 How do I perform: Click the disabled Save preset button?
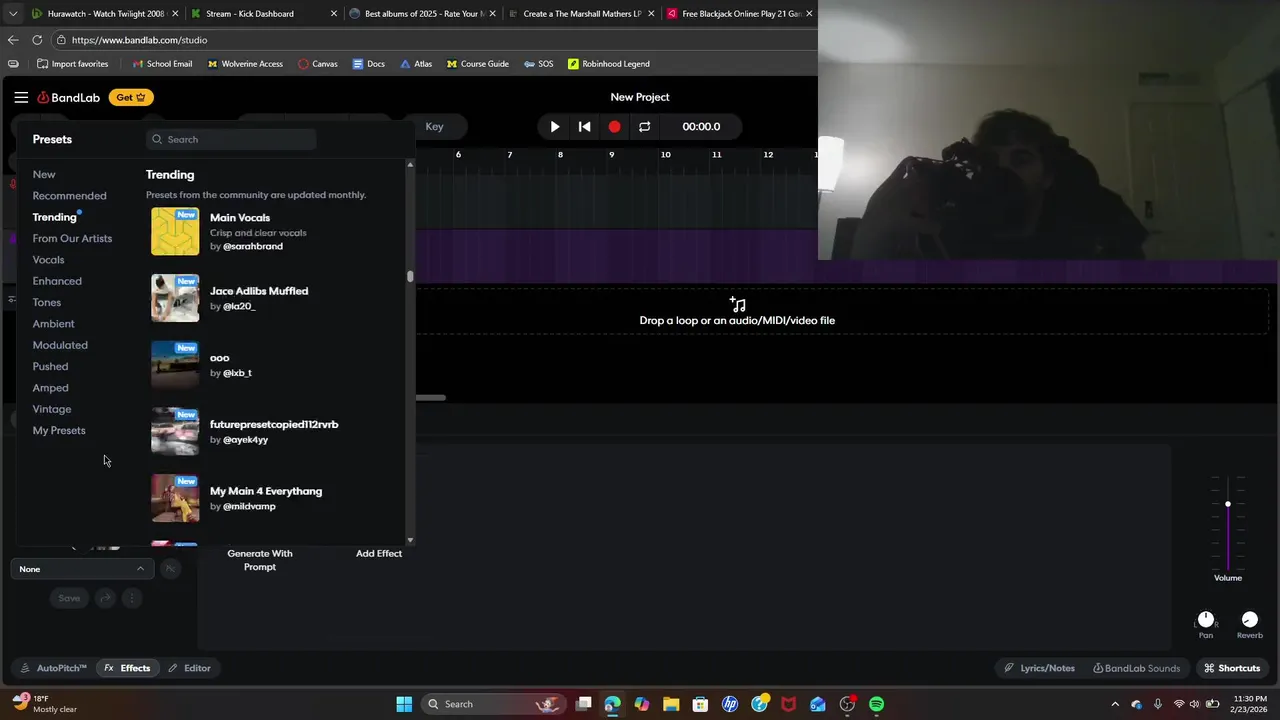click(x=69, y=598)
